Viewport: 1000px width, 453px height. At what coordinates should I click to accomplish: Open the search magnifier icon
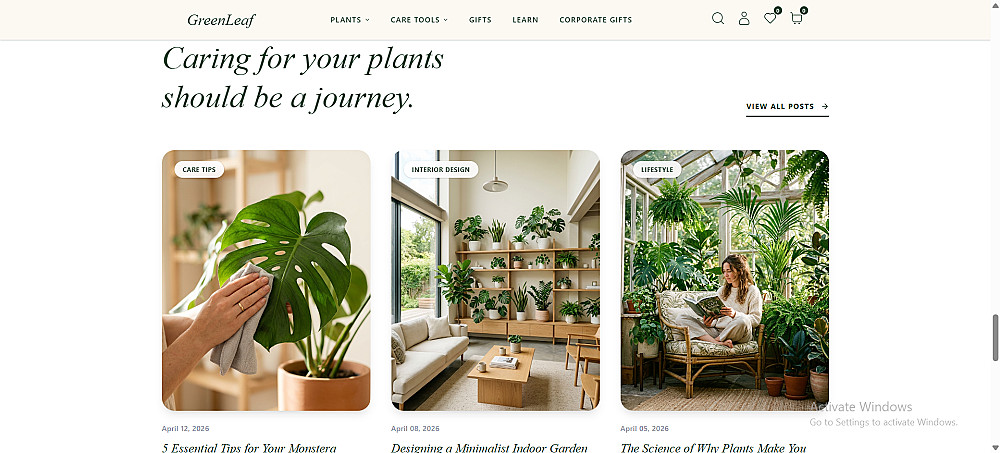718,19
